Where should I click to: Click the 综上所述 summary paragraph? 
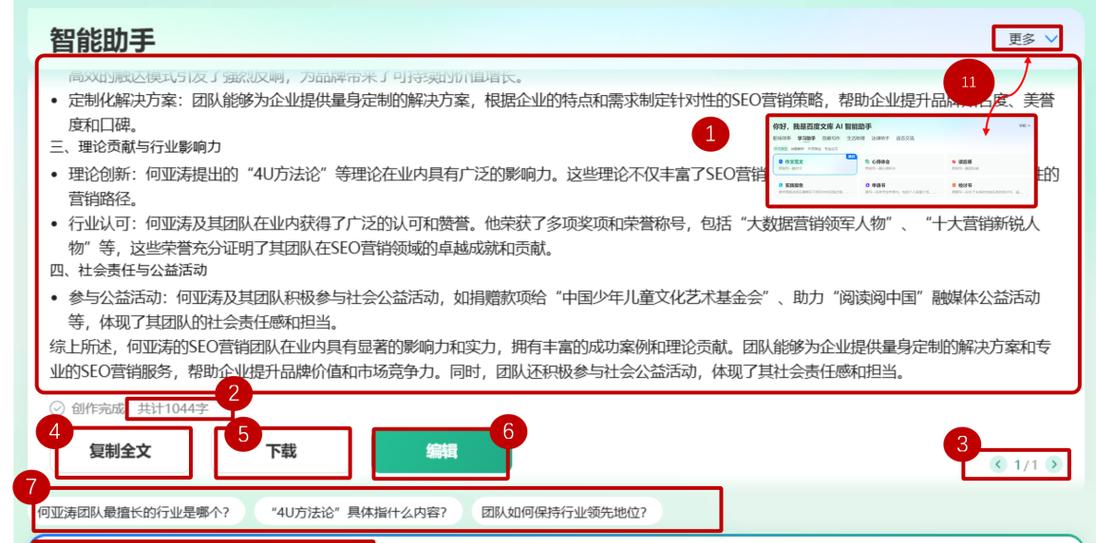pos(551,359)
